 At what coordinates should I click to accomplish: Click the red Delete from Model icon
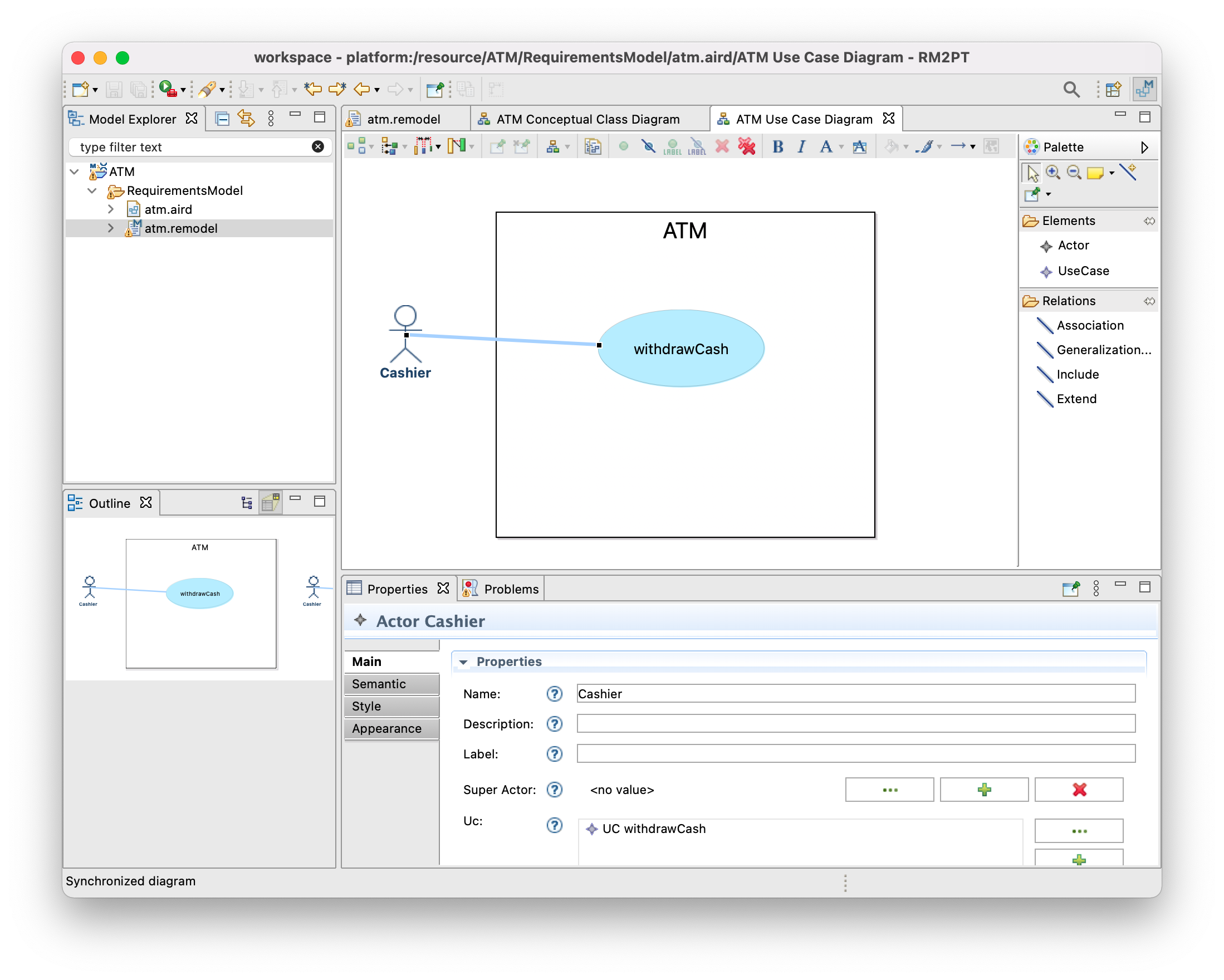[747, 146]
